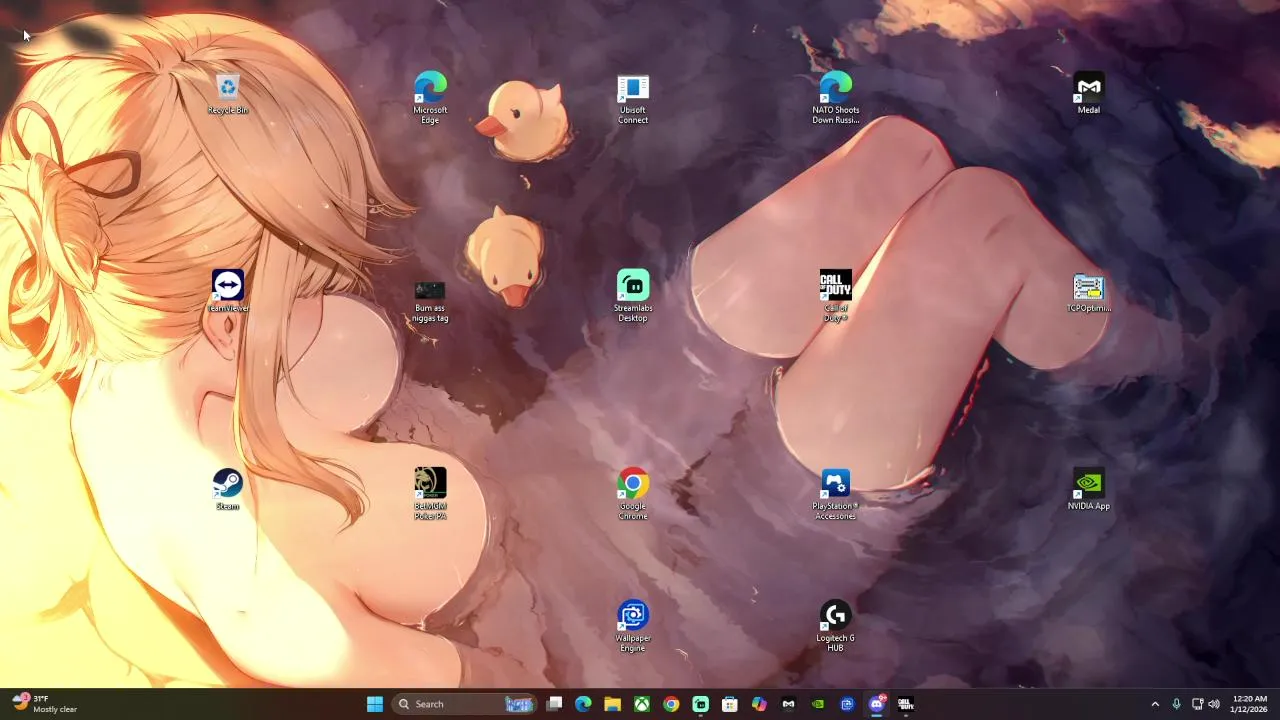Screen dimensions: 1280x720
Task: Launch Edge from the taskbar
Action: pos(583,704)
